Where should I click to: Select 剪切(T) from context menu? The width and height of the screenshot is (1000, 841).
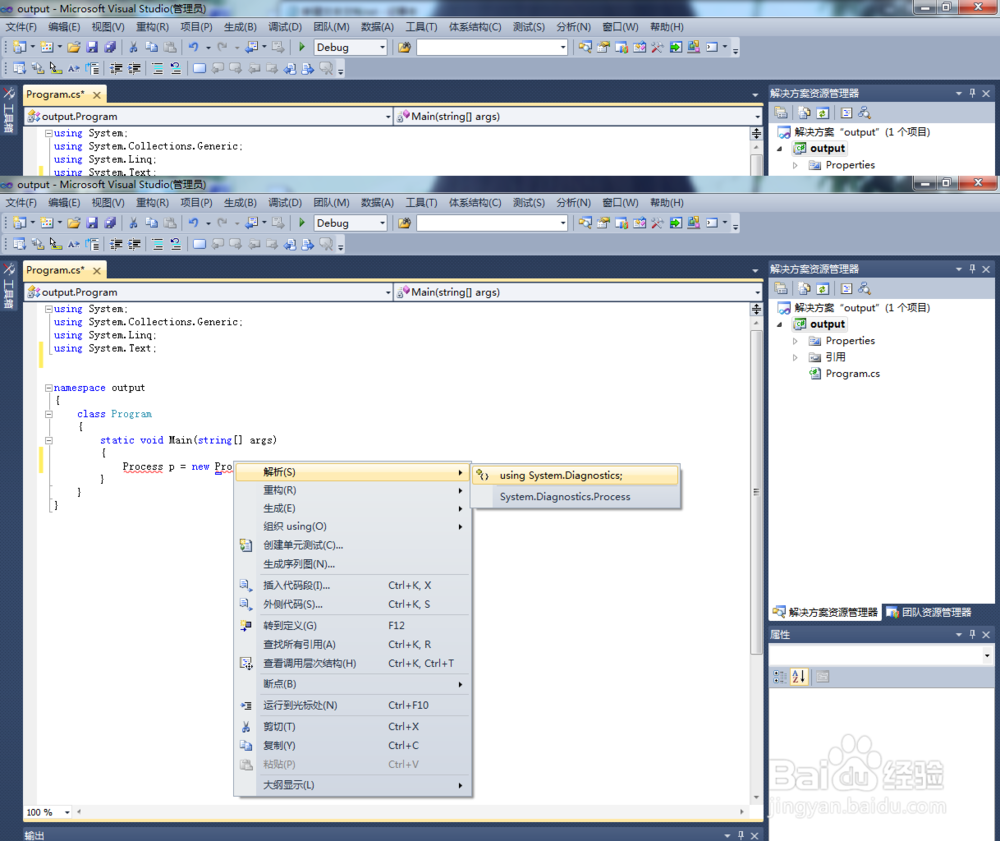coord(353,727)
